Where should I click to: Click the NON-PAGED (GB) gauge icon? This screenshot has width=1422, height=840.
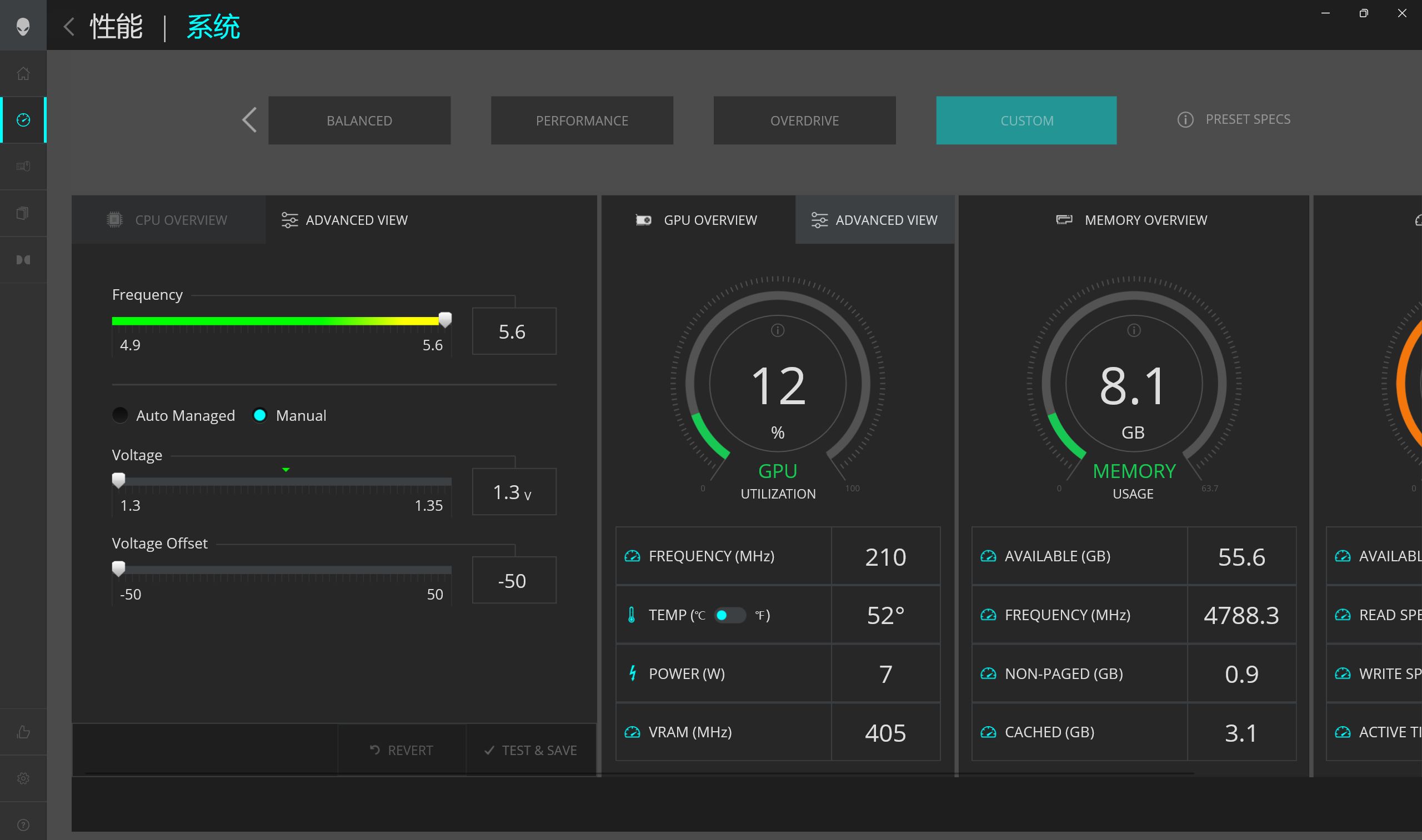tap(988, 673)
